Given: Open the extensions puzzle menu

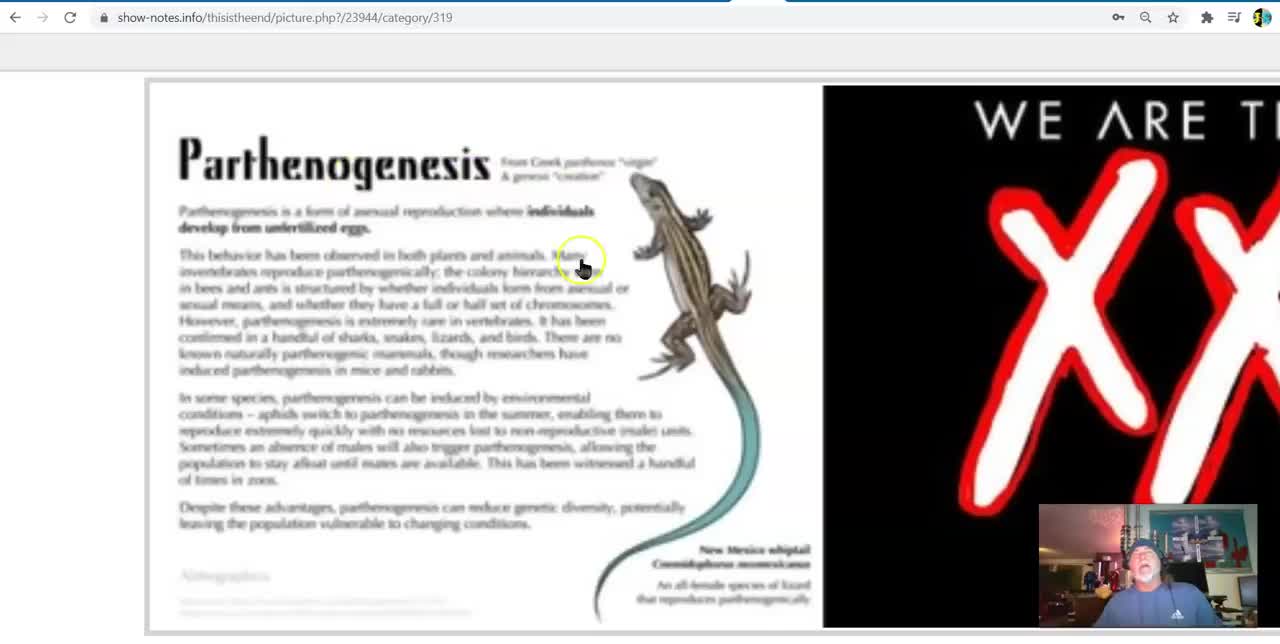Looking at the screenshot, I should [x=1207, y=17].
